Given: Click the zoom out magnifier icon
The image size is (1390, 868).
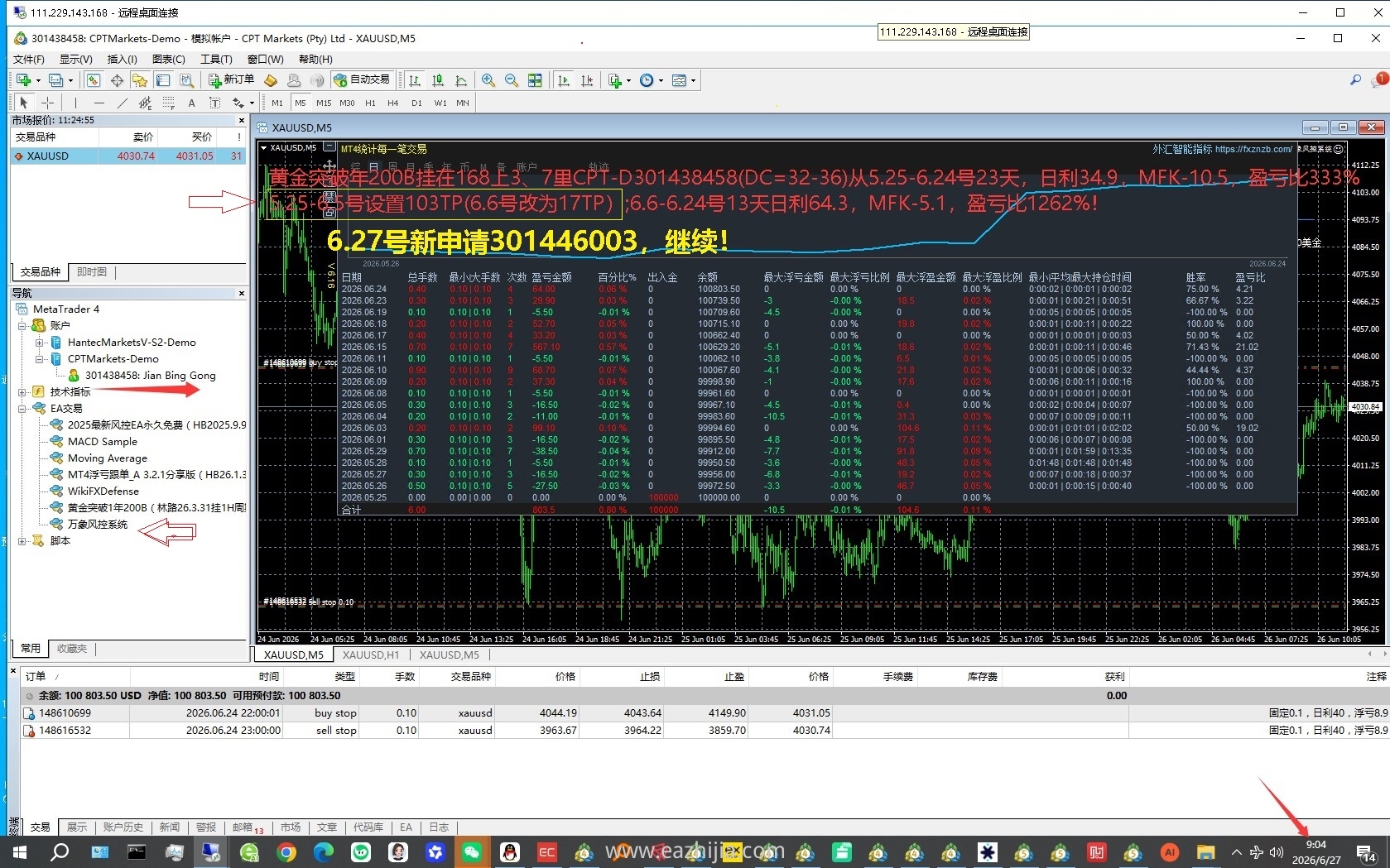Looking at the screenshot, I should tap(512, 80).
